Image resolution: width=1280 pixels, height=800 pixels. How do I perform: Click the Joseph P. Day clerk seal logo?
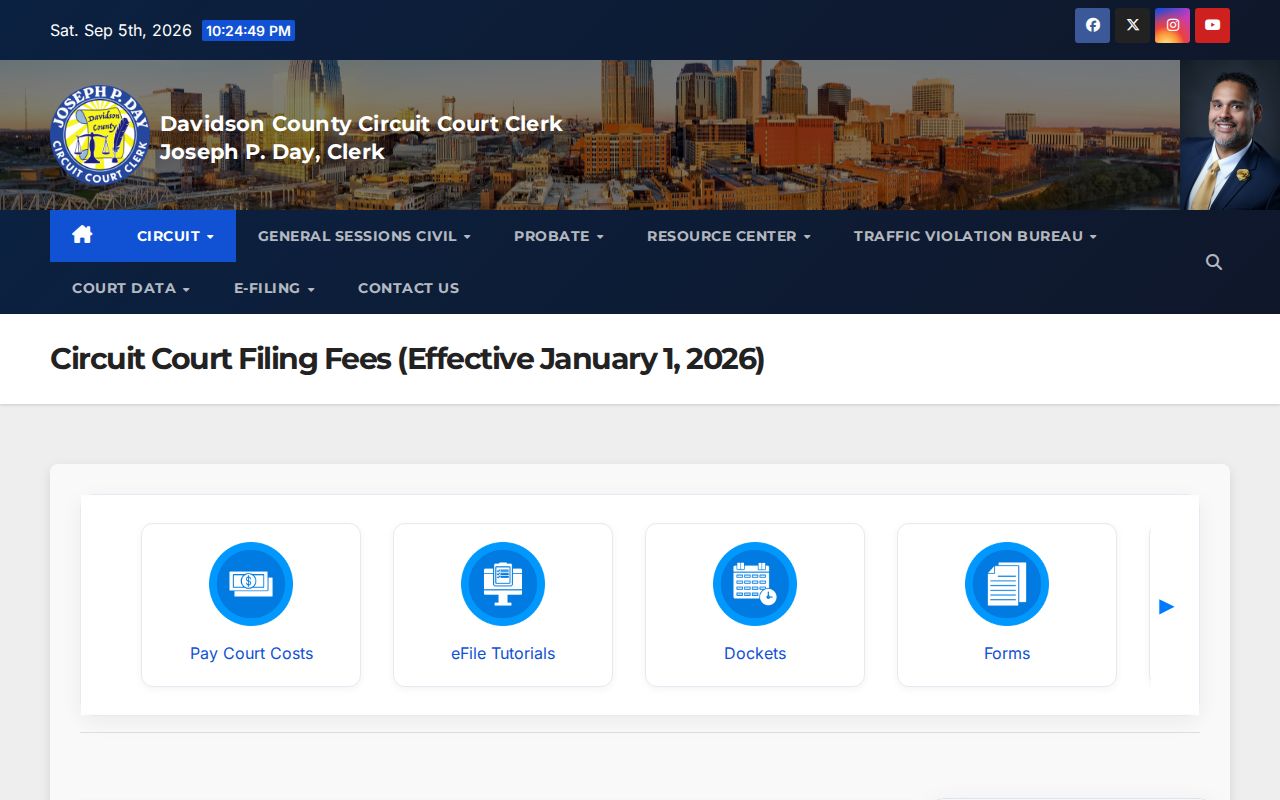(100, 135)
